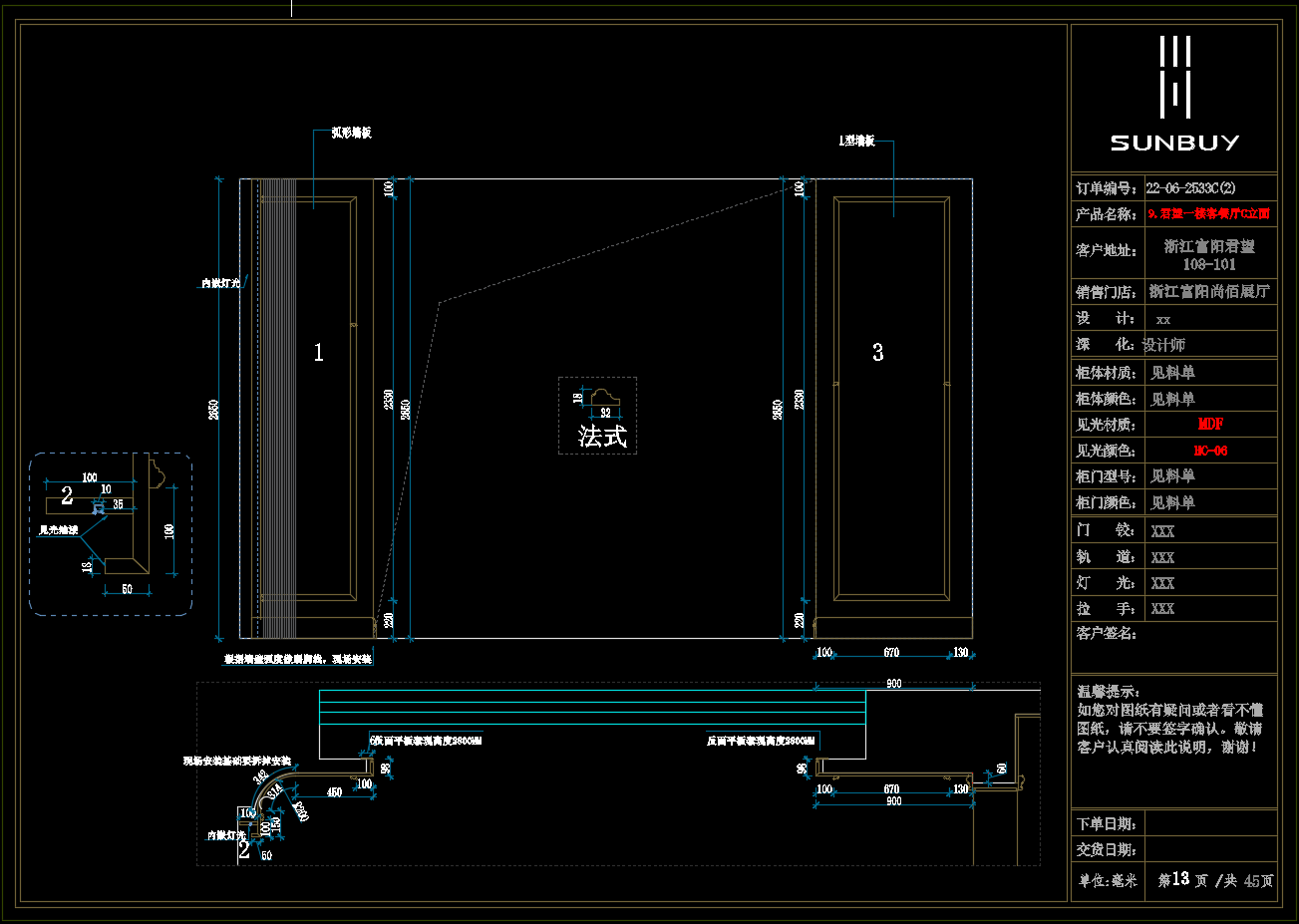The width and height of the screenshot is (1299, 924).
Task: Select the 弧形墙板 leader label
Action: [351, 133]
